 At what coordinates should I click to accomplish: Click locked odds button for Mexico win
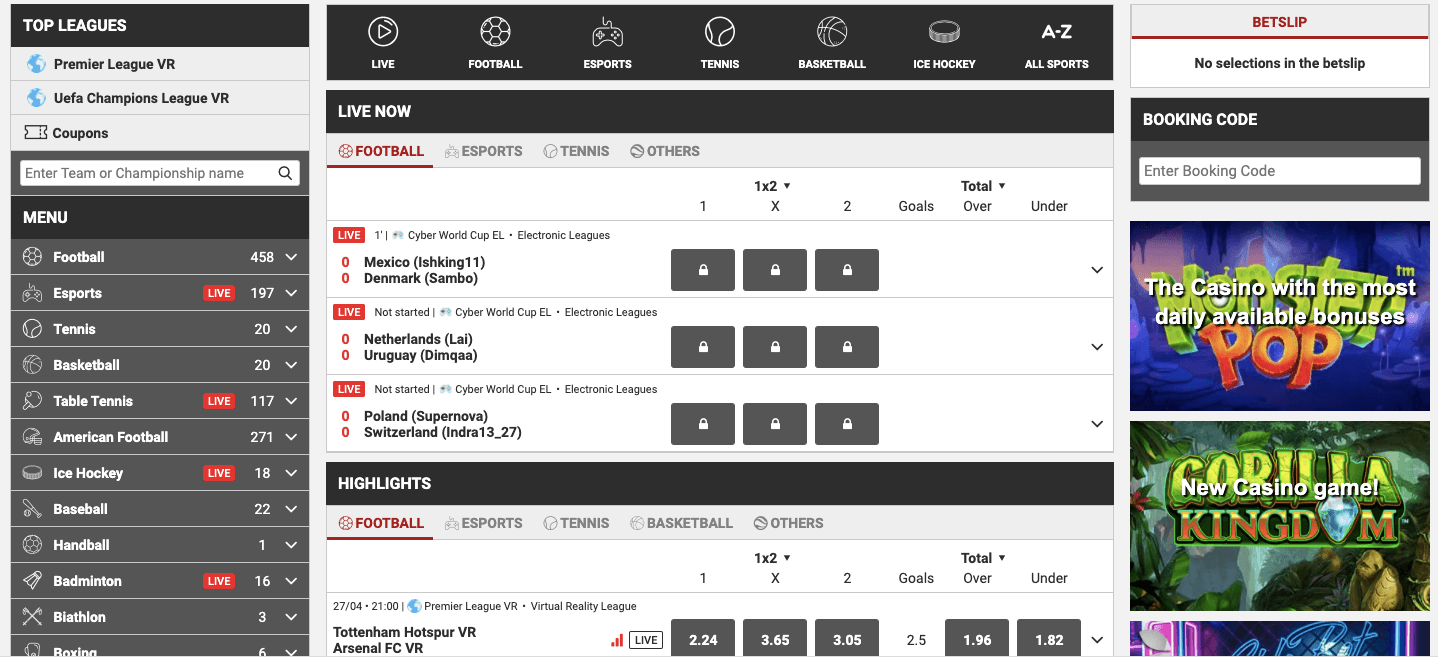(x=703, y=270)
